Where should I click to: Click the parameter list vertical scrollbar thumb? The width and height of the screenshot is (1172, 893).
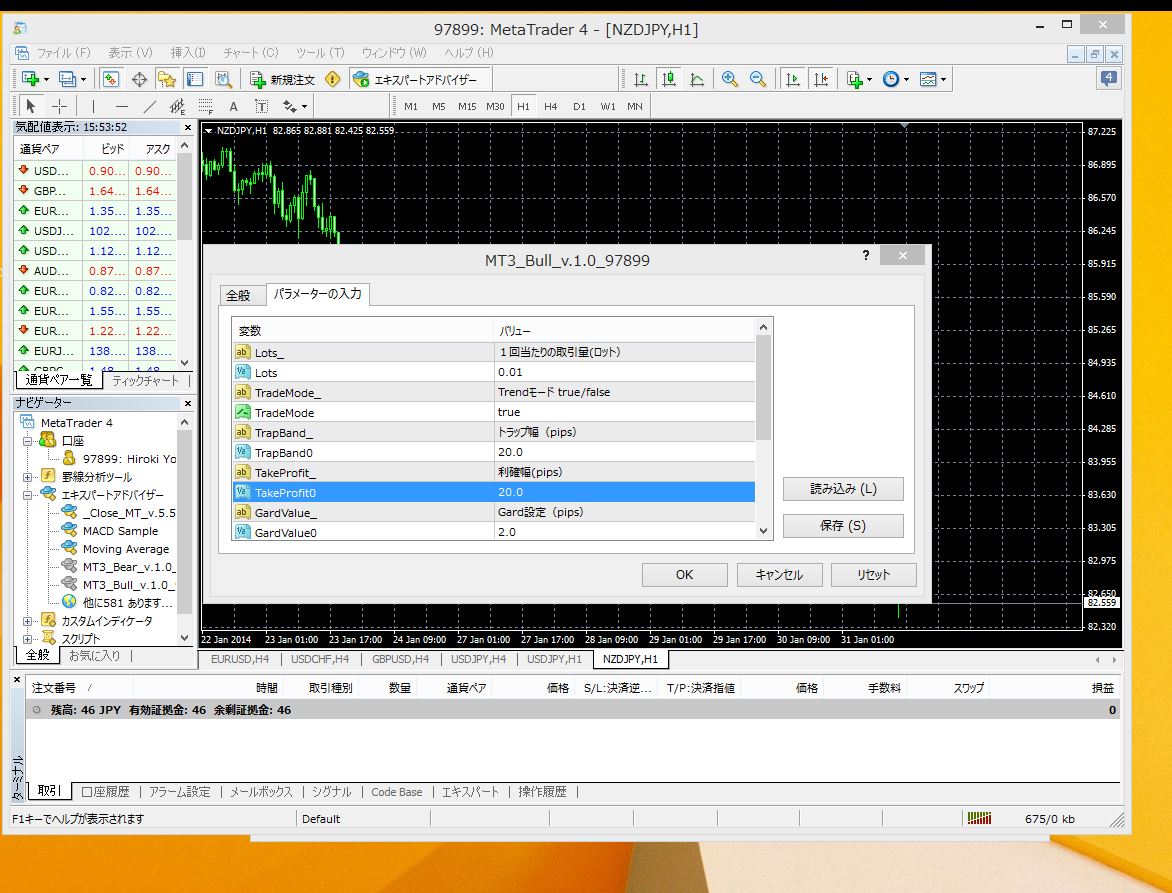(763, 387)
